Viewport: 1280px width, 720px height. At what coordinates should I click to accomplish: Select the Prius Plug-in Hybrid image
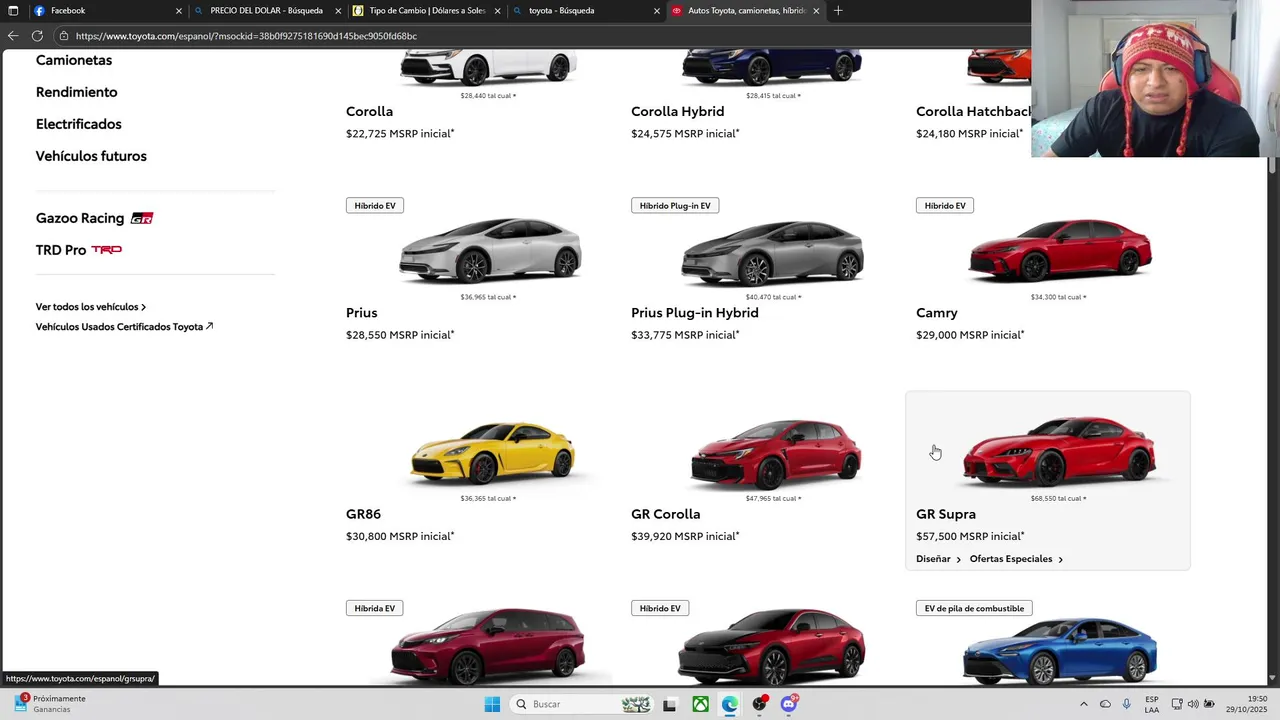point(773,251)
